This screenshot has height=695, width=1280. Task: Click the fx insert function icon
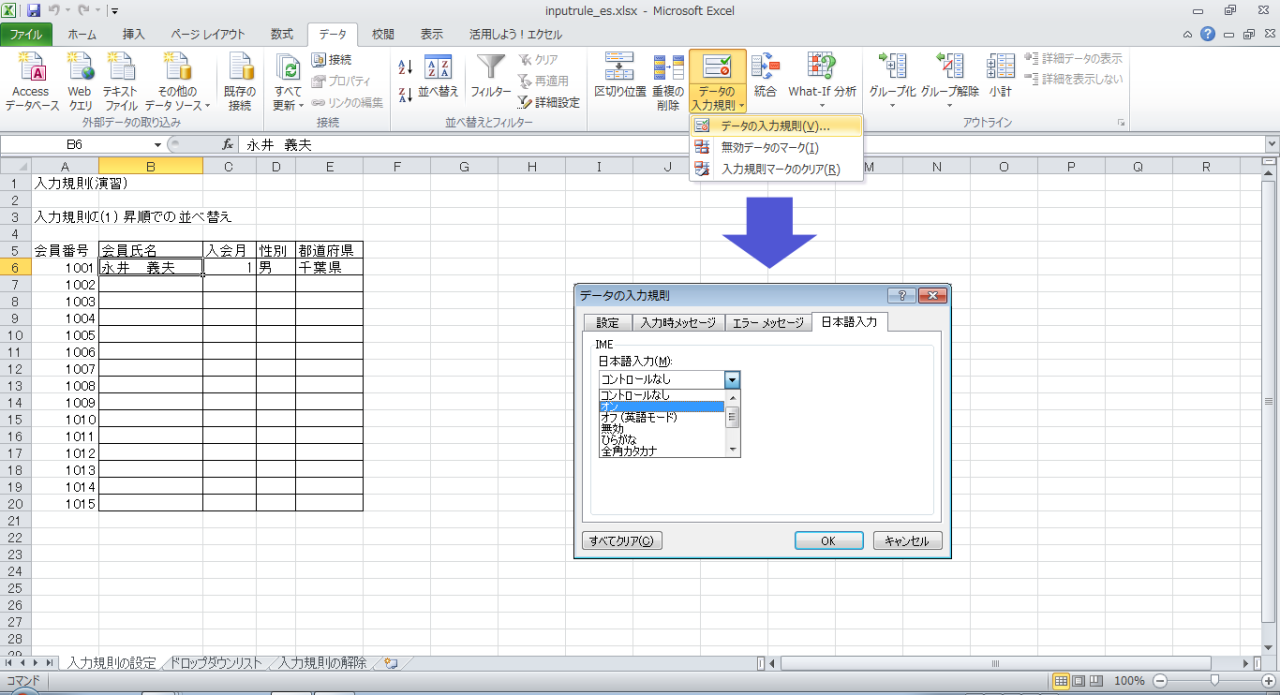point(227,145)
